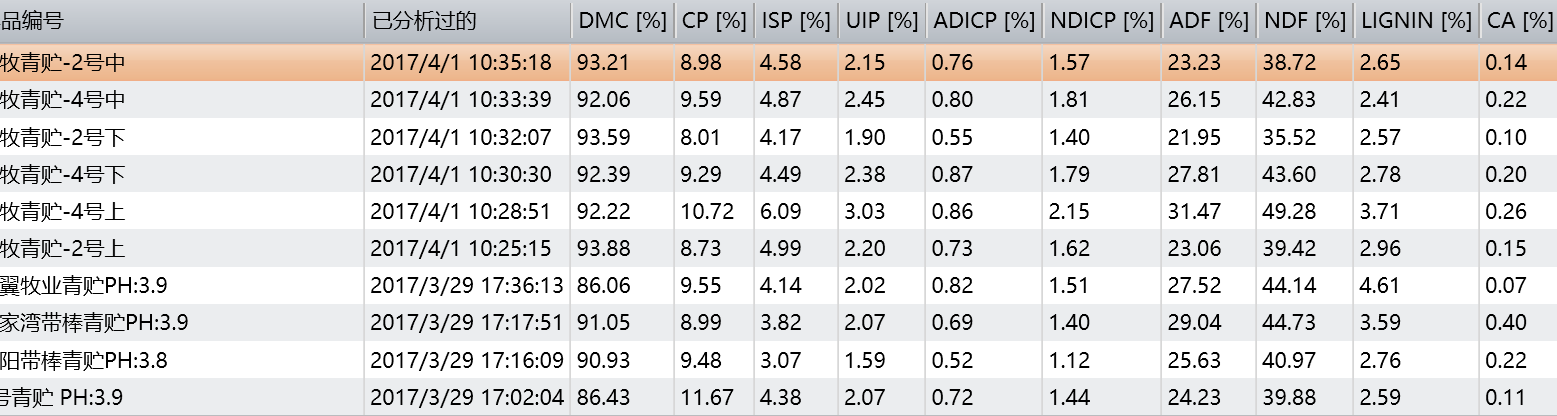
Task: Select the row for 牧青贮-4号上
Action: click(778, 212)
